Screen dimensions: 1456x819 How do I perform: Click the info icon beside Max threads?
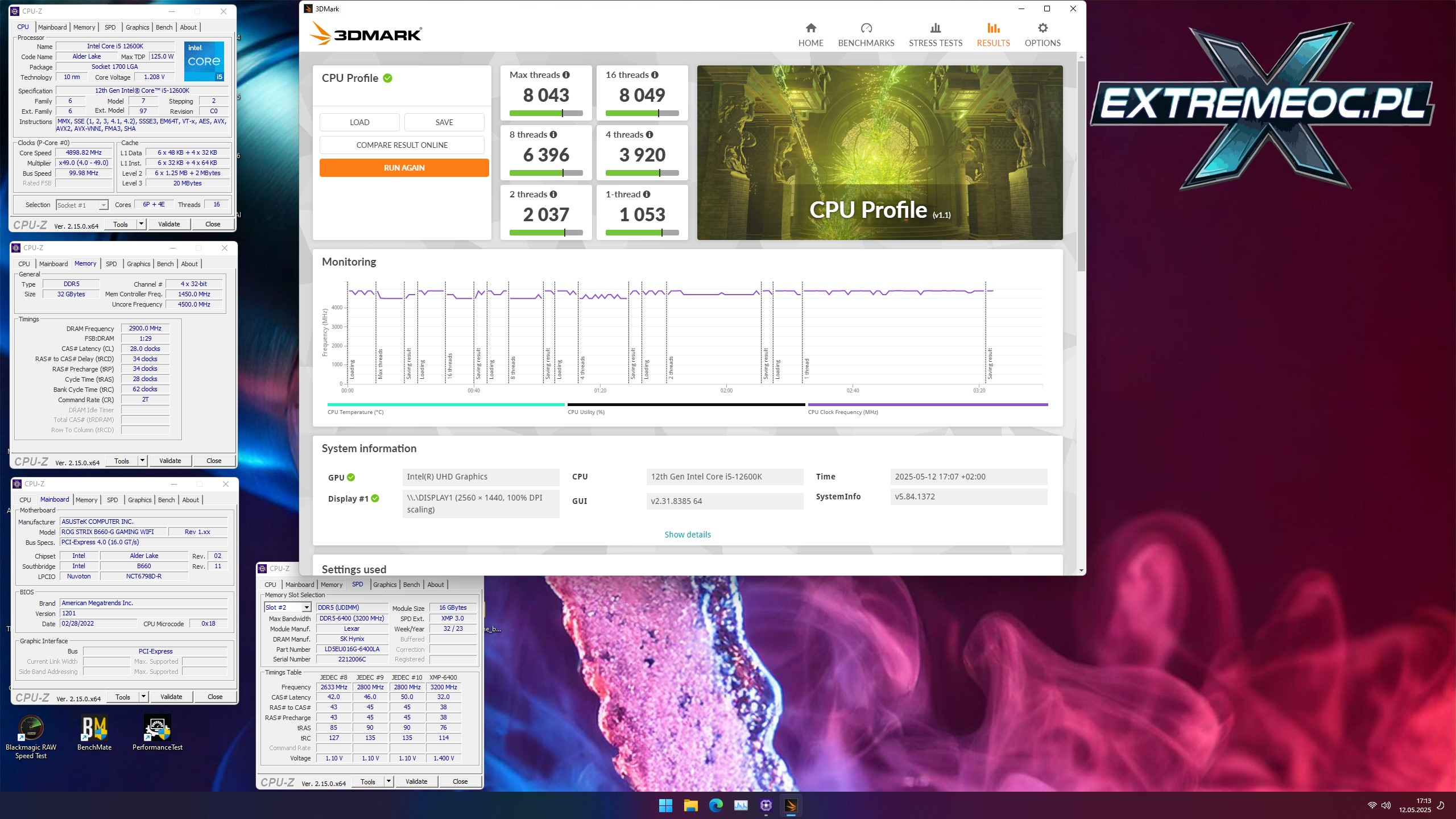pyautogui.click(x=566, y=75)
